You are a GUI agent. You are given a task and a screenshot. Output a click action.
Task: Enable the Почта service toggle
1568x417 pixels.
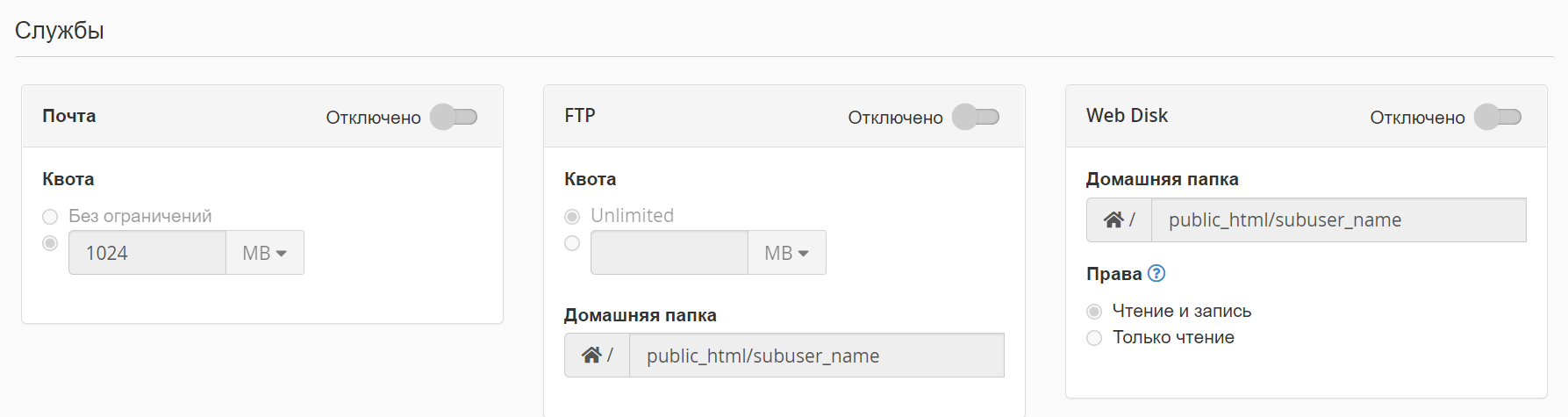(x=454, y=117)
